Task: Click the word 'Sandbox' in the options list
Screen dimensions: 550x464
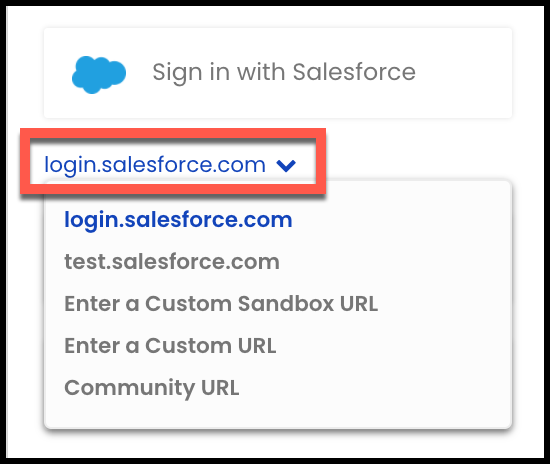Action: coord(286,303)
